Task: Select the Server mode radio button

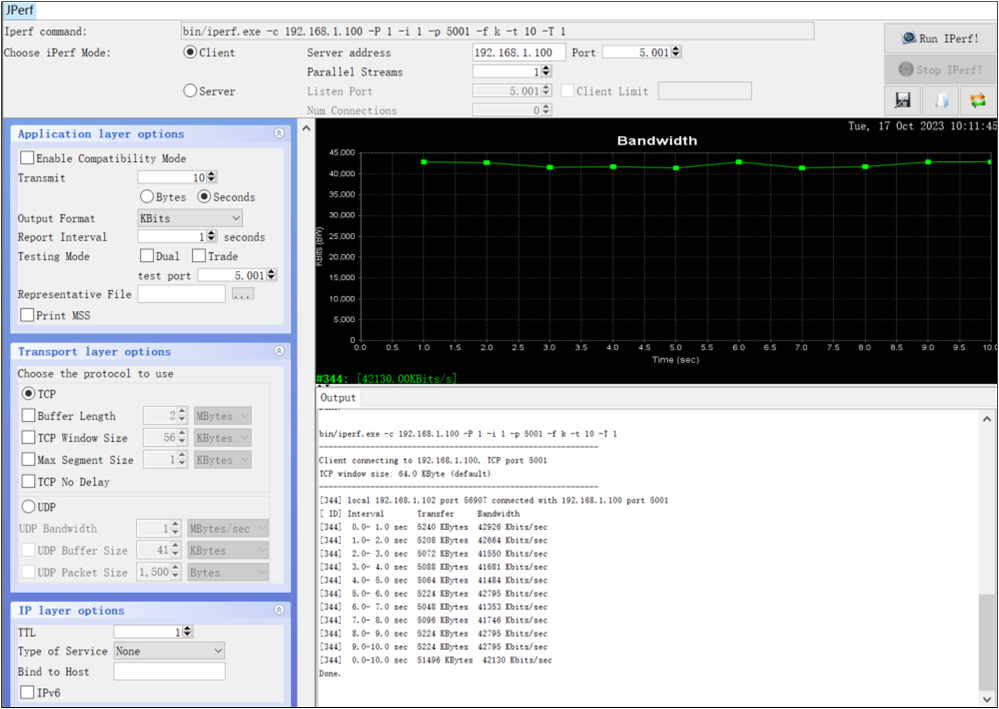Action: click(x=189, y=90)
